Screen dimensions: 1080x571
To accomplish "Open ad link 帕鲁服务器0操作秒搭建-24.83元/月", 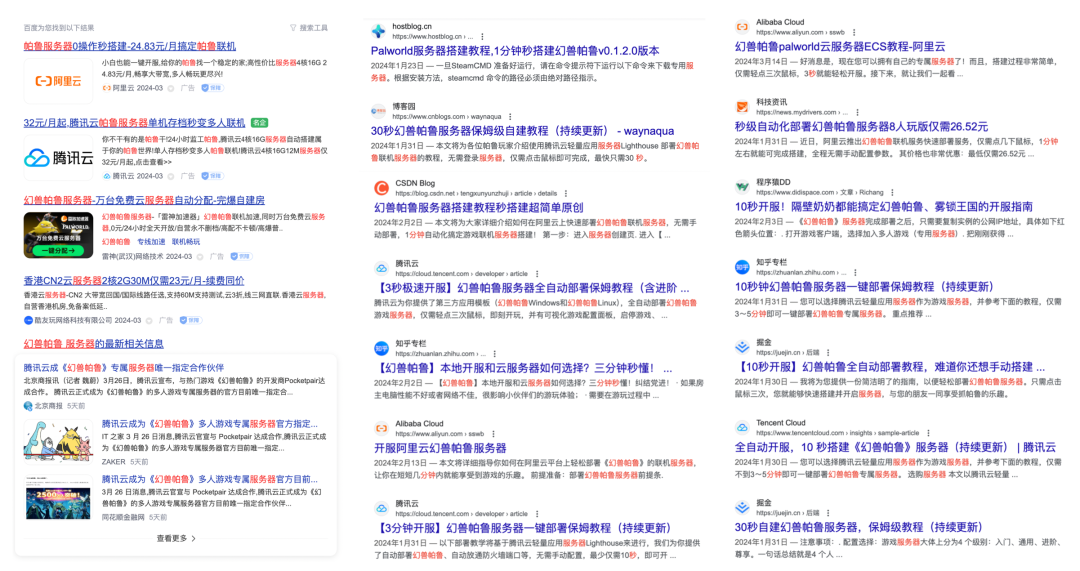I will tap(129, 46).
